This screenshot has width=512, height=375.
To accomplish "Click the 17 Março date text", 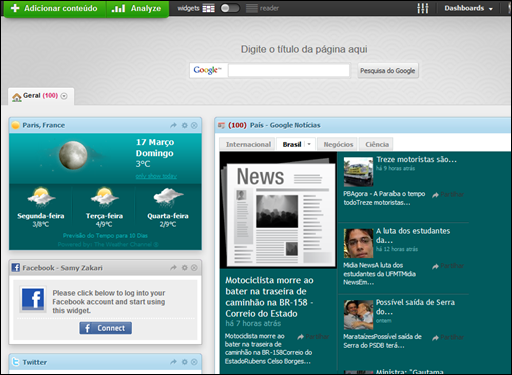I will (155, 142).
